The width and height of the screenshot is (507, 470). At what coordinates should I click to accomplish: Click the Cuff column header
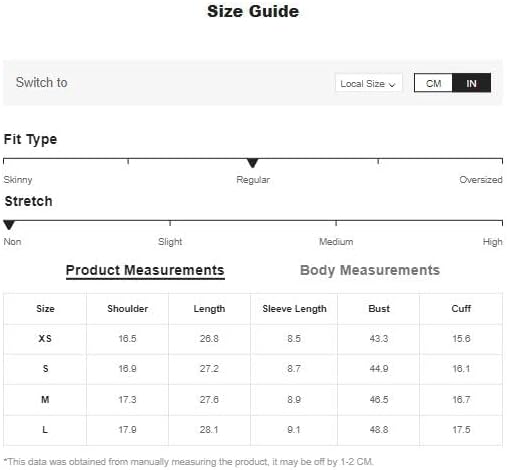pos(461,309)
